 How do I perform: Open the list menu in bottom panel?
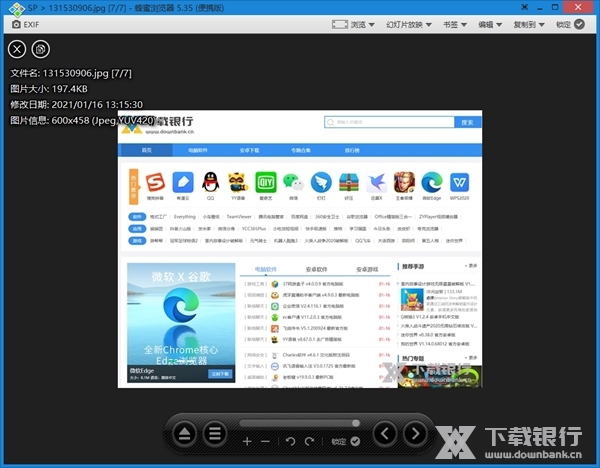click(214, 434)
